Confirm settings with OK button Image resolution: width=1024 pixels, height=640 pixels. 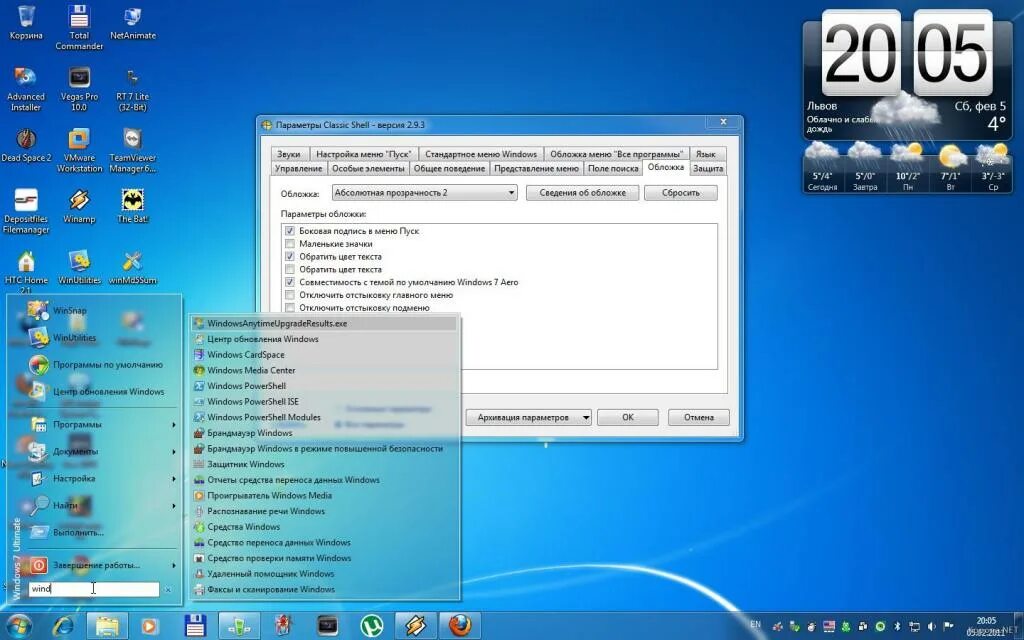pos(628,417)
